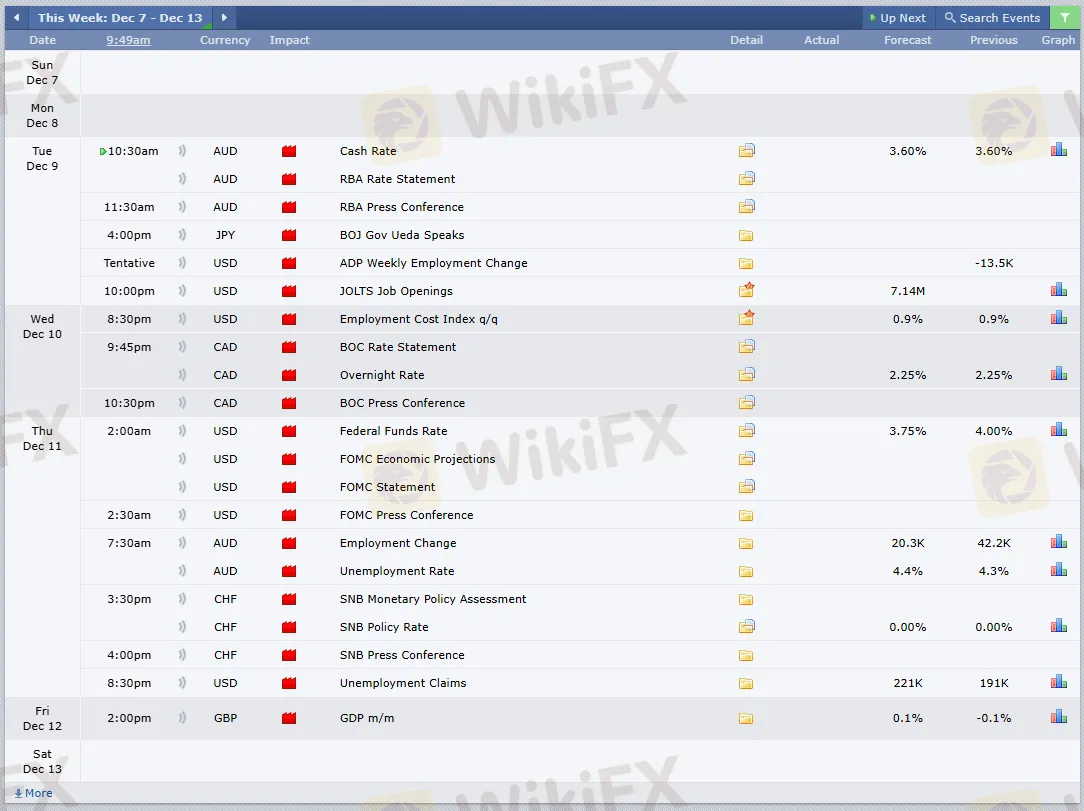The image size is (1084, 811).
Task: Open detail folder for JOLTS Job Openings
Action: (746, 291)
